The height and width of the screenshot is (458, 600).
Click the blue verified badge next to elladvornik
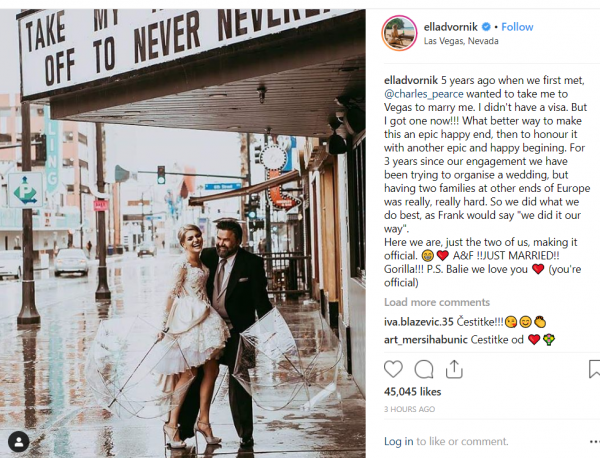coord(486,27)
